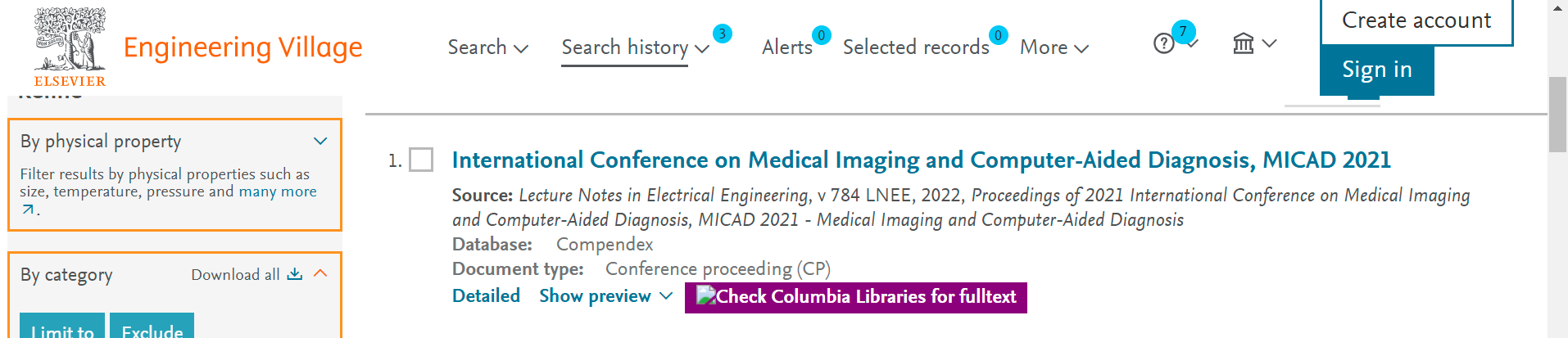Click the Search history count badge

click(x=722, y=34)
